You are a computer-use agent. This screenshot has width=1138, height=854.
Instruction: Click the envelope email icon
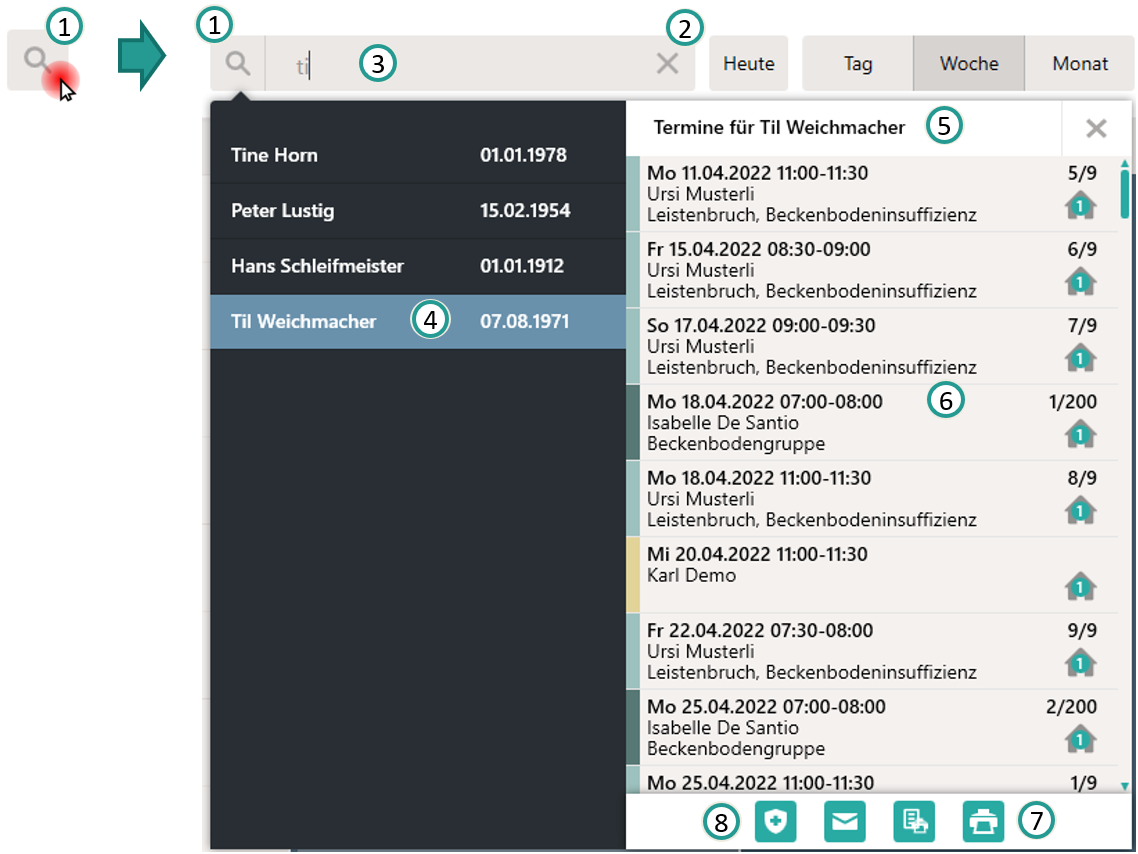point(845,822)
